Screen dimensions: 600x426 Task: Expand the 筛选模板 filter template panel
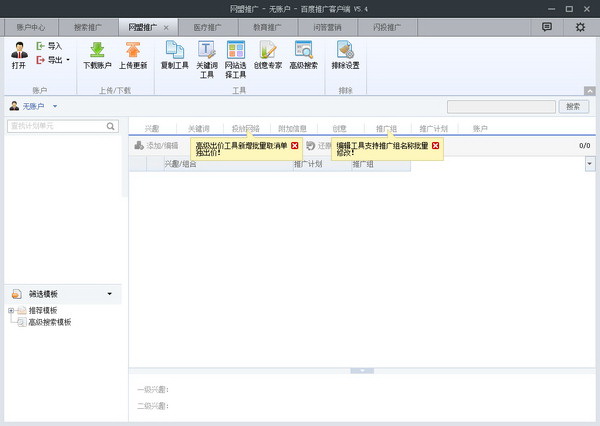tap(109, 294)
